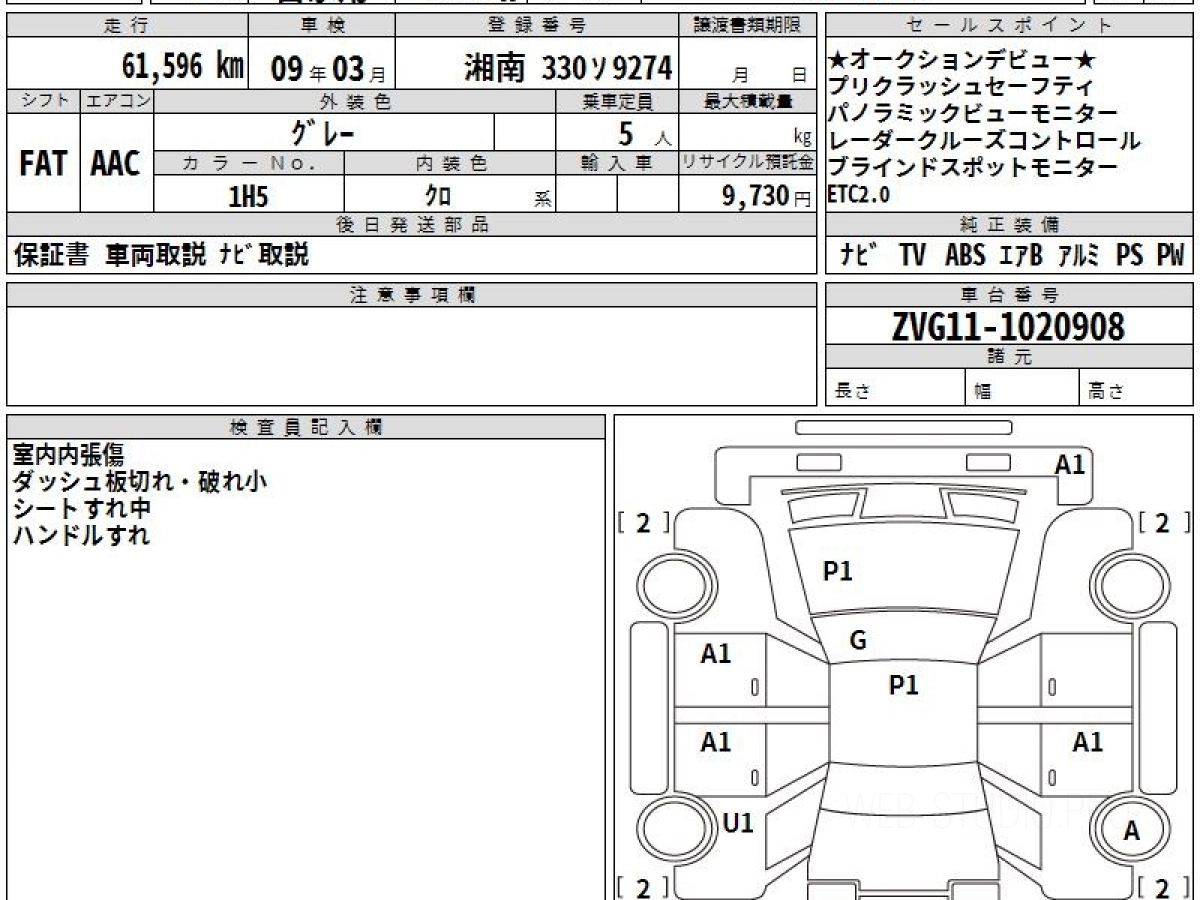The width and height of the screenshot is (1200, 900).
Task: Select the エアB equipment entry
Action: point(1021,256)
